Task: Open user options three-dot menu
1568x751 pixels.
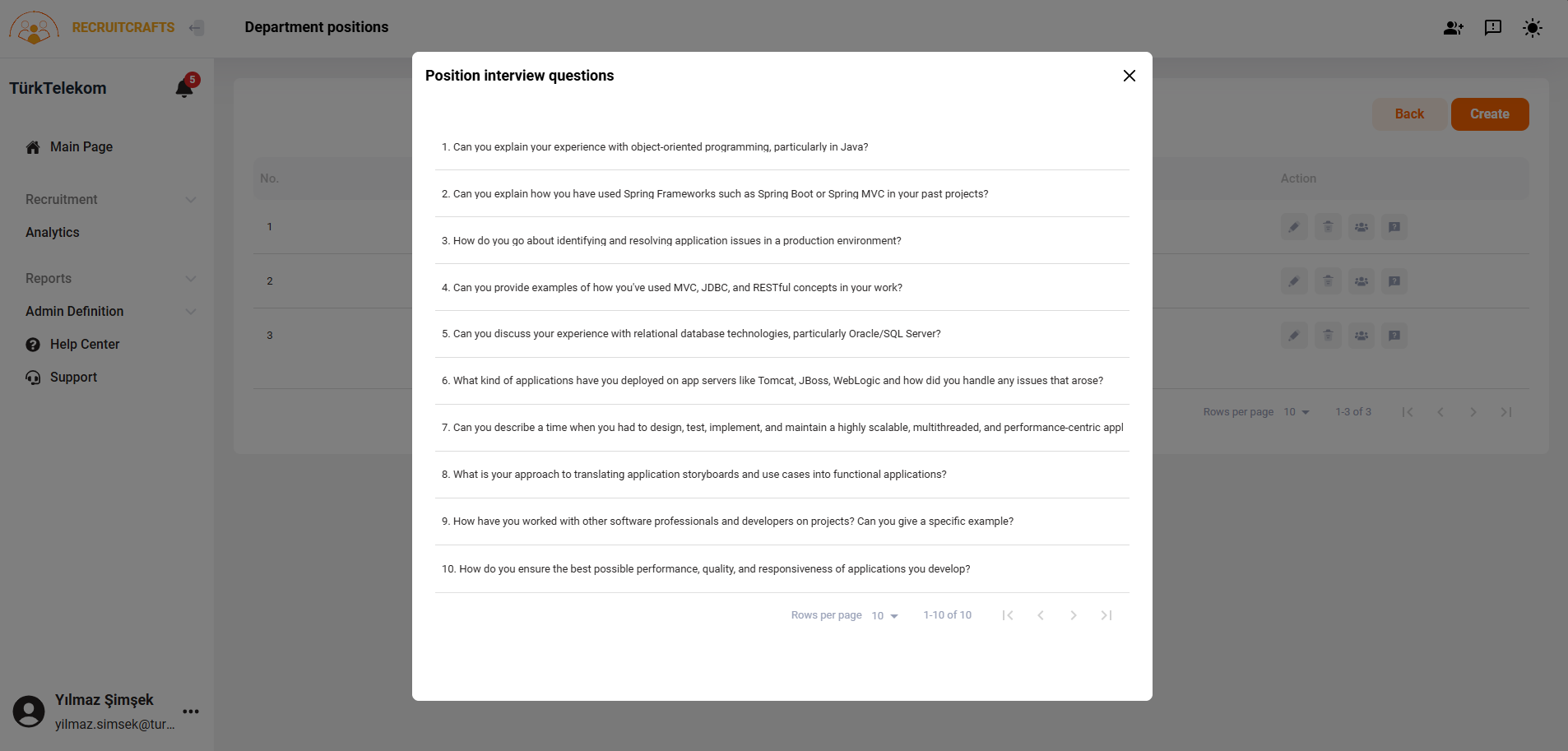Action: click(191, 712)
